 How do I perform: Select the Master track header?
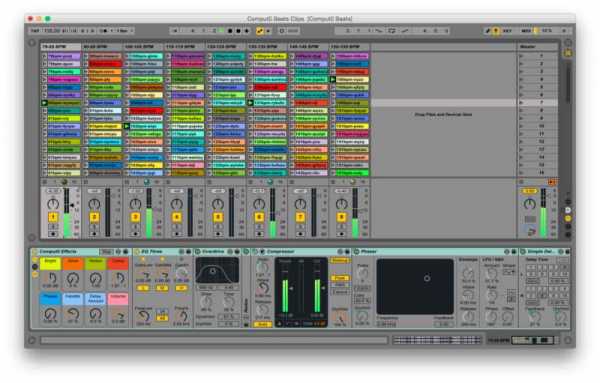[537, 47]
